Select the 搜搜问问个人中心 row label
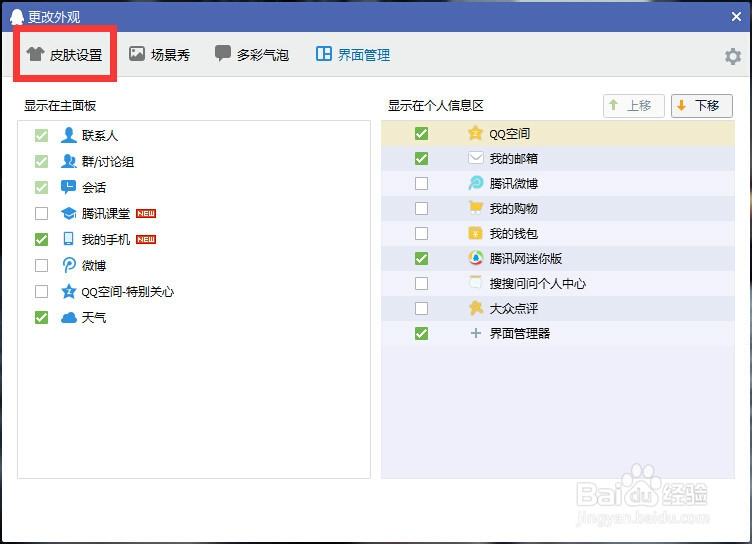Viewport: 752px width, 544px height. (x=538, y=284)
